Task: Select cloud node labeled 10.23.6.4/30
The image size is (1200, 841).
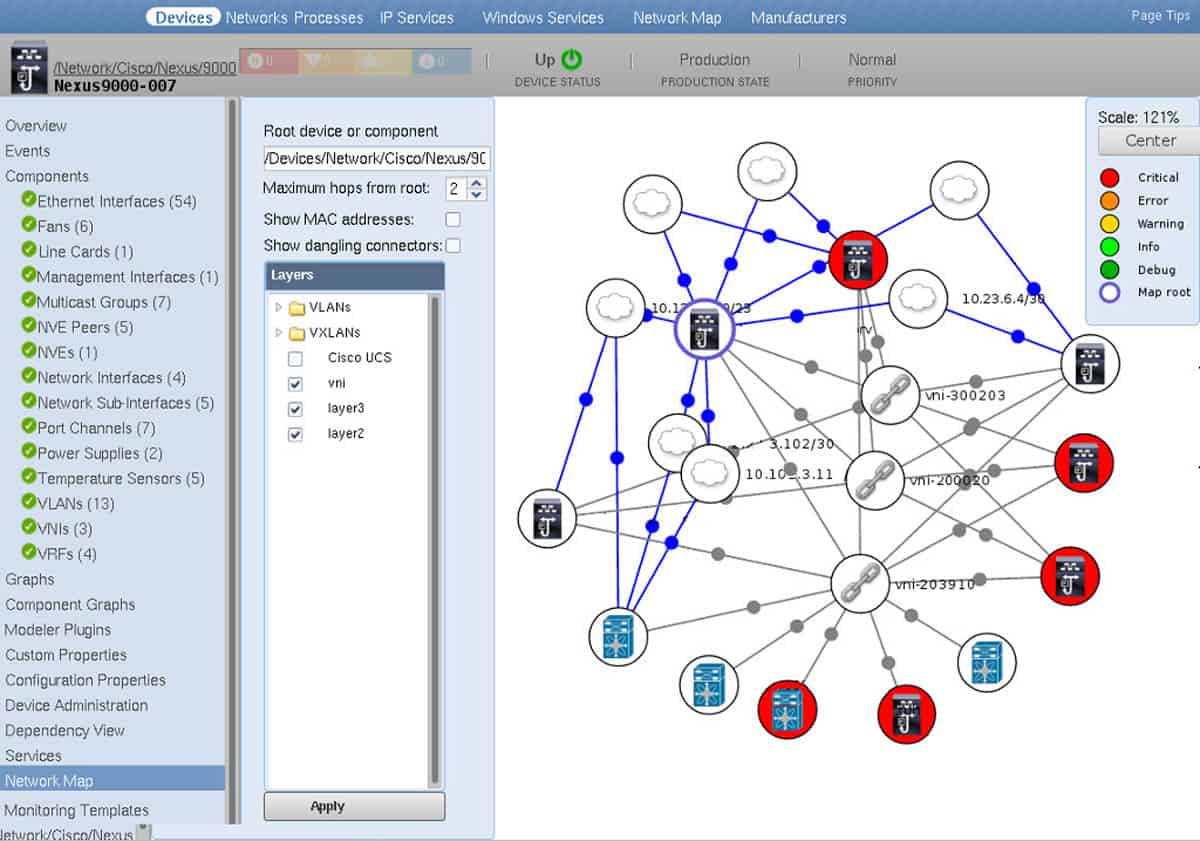Action: pos(918,299)
